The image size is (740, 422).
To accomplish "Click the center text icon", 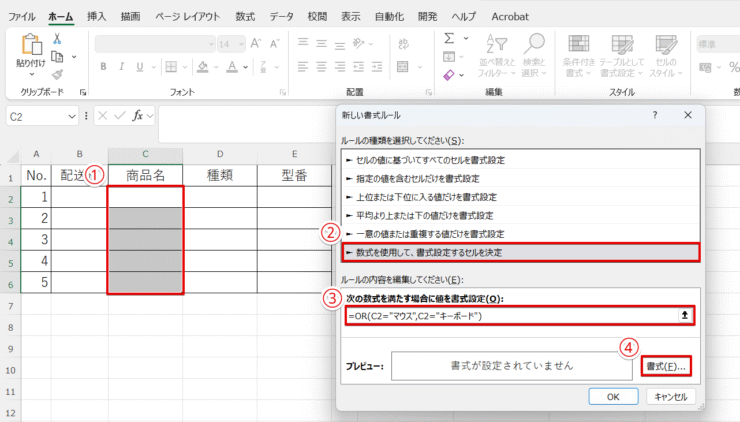I will 321,67.
